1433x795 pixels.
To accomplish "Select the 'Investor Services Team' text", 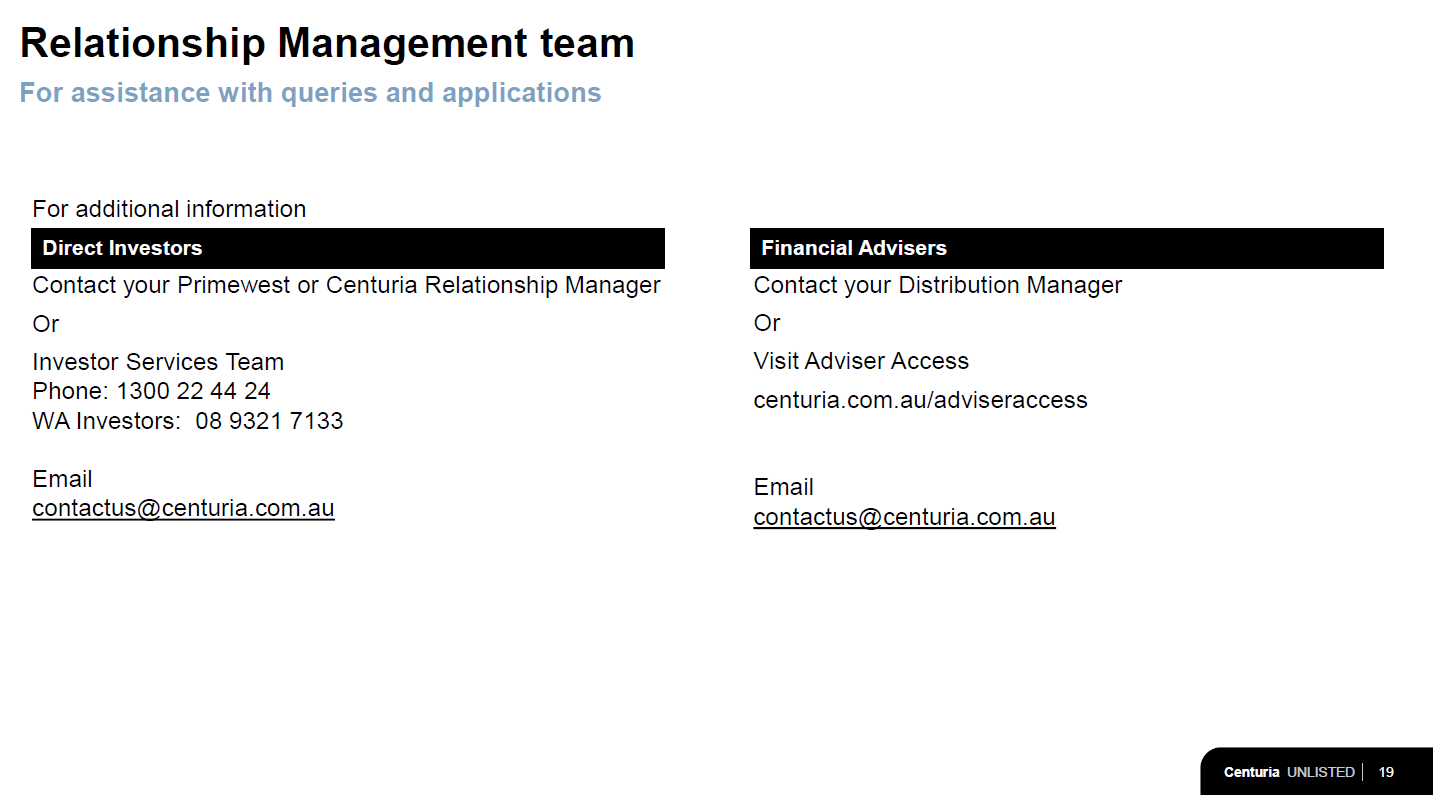I will click(x=158, y=362).
